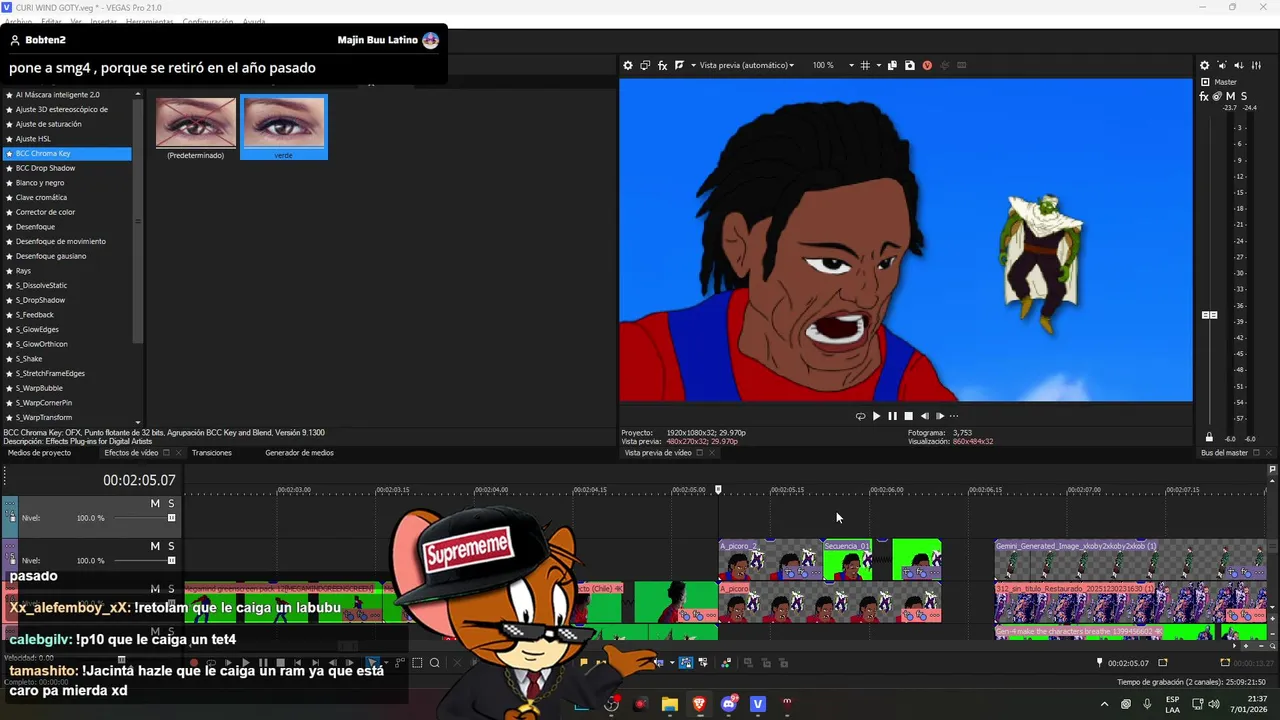Open File Explorer from taskbar
Image resolution: width=1280 pixels, height=720 pixels.
tap(670, 704)
